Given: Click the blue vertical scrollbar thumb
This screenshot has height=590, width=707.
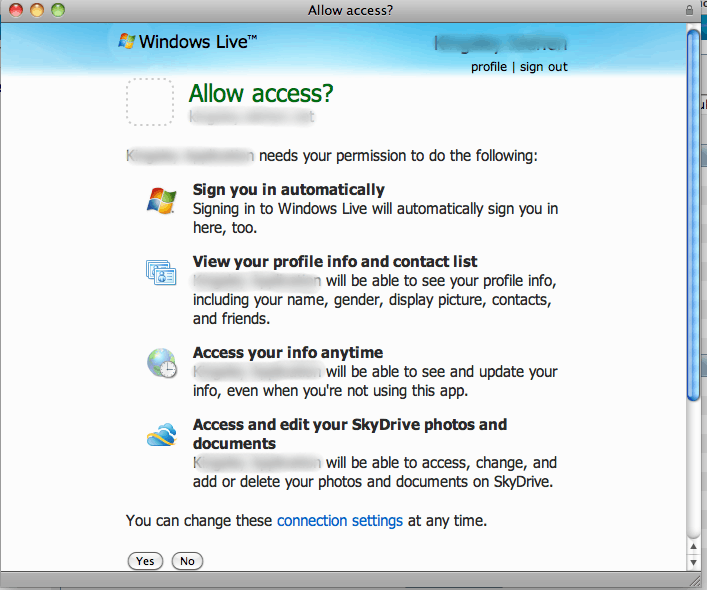Looking at the screenshot, I should pyautogui.click(x=693, y=214).
